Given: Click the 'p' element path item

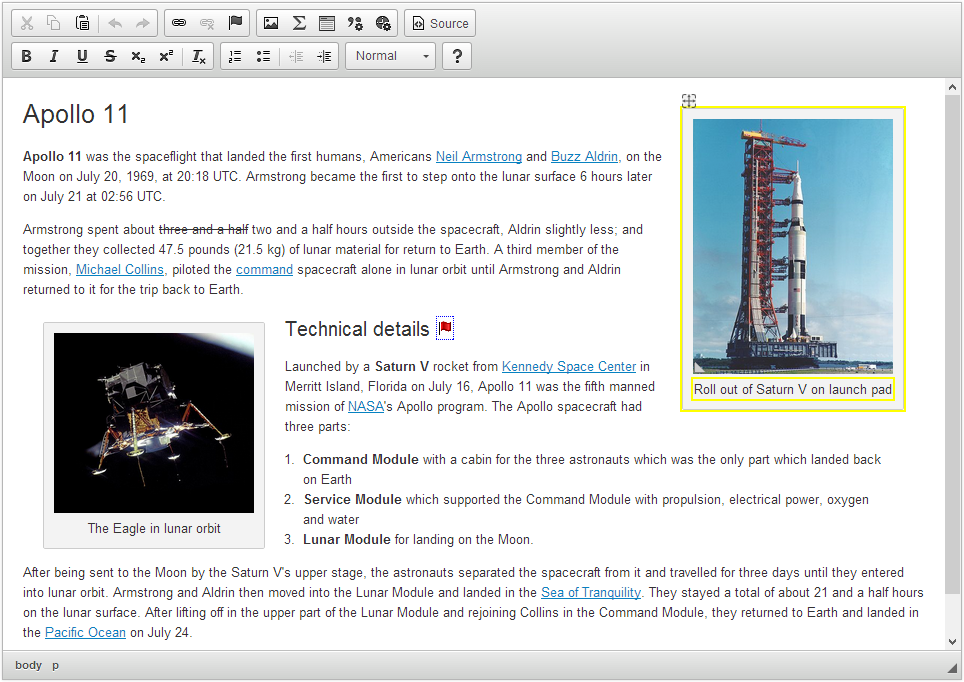Looking at the screenshot, I should click(x=55, y=665).
